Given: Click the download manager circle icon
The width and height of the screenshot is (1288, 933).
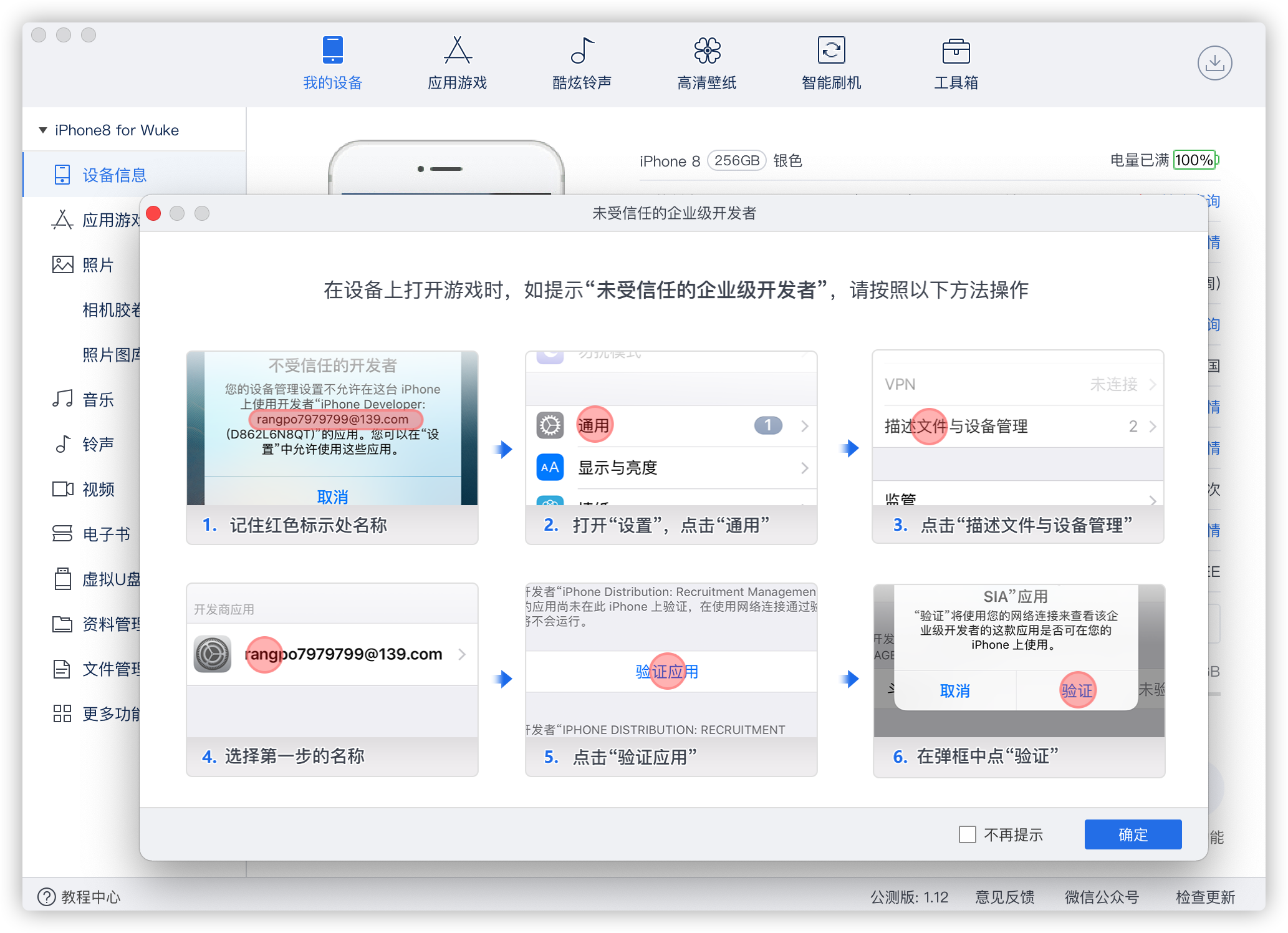Looking at the screenshot, I should tap(1214, 63).
